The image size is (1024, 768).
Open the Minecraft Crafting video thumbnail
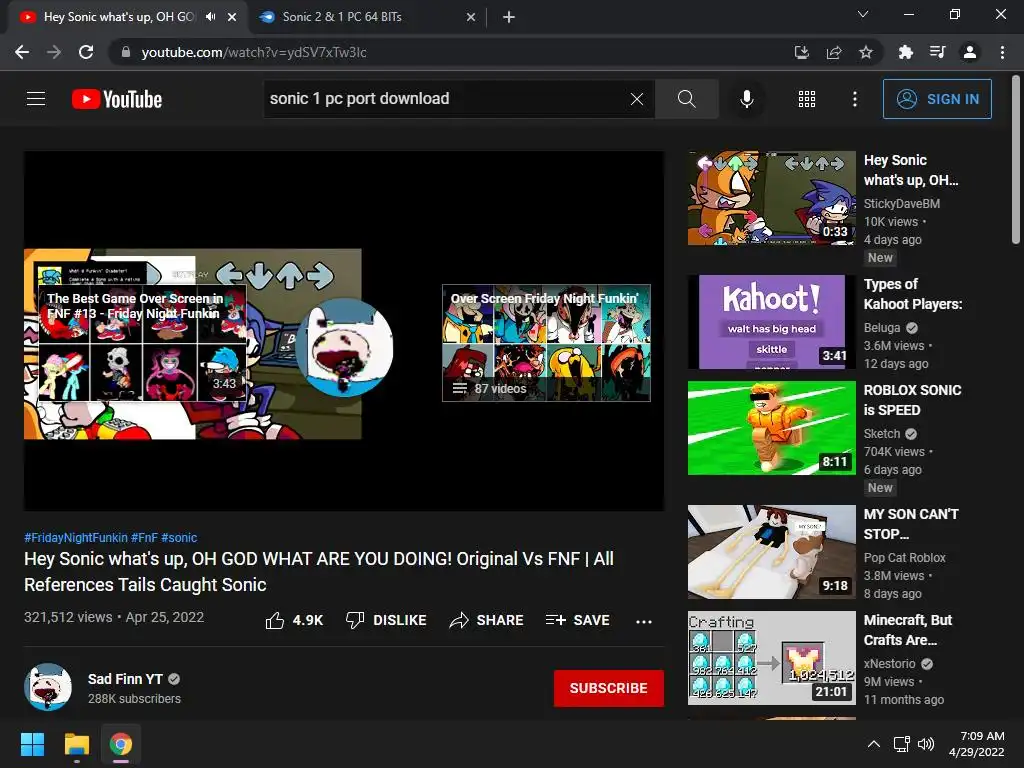click(x=771, y=658)
